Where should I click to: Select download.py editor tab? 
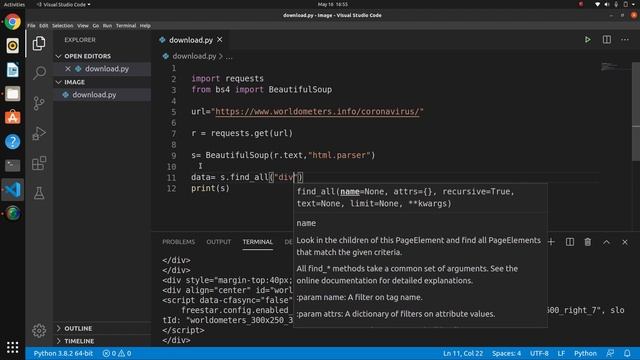tap(190, 40)
